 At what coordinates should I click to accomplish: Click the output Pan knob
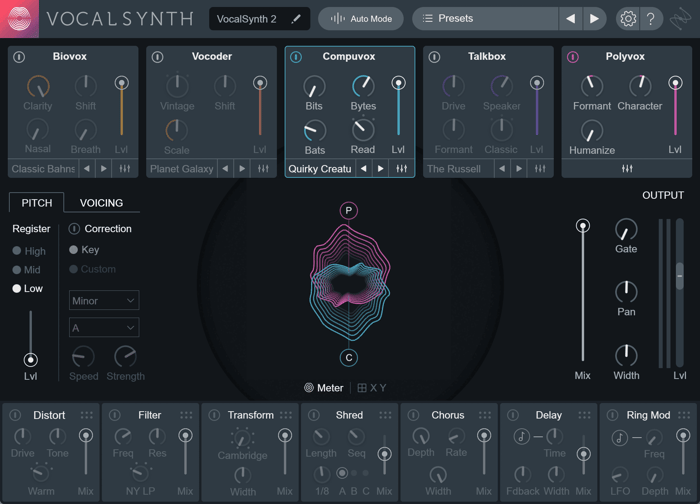tap(626, 292)
